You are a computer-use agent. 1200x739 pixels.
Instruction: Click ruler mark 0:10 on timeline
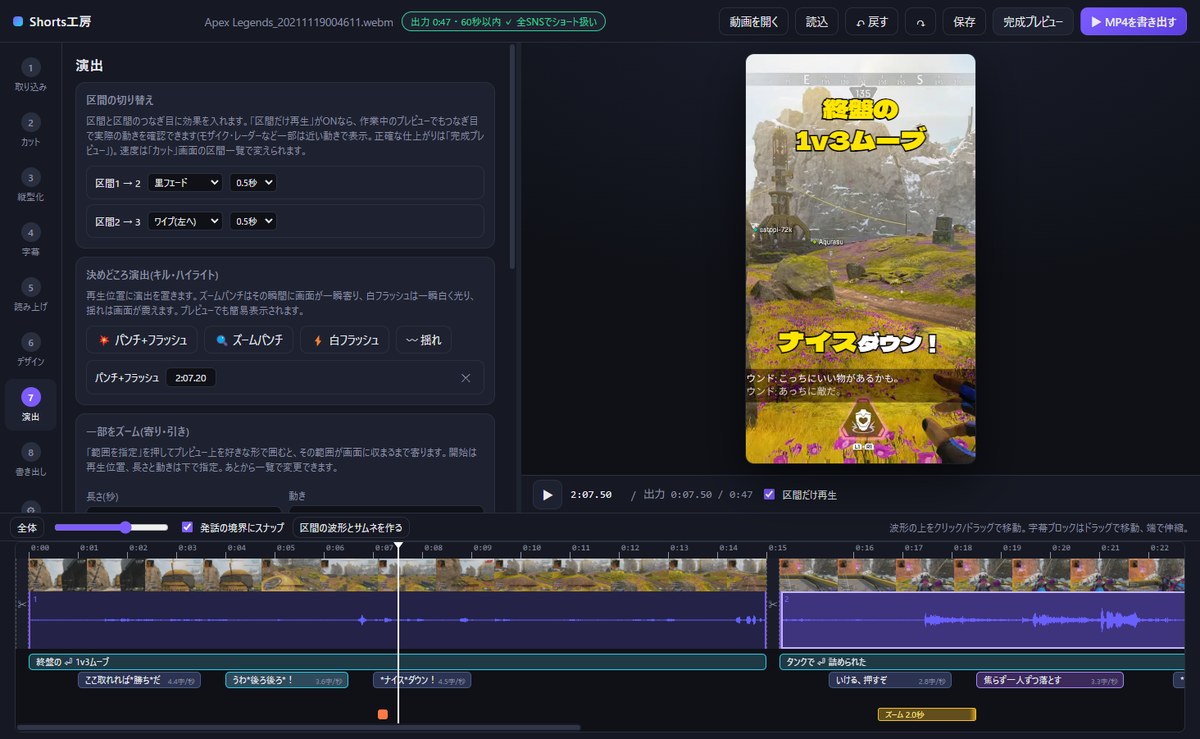click(x=533, y=548)
